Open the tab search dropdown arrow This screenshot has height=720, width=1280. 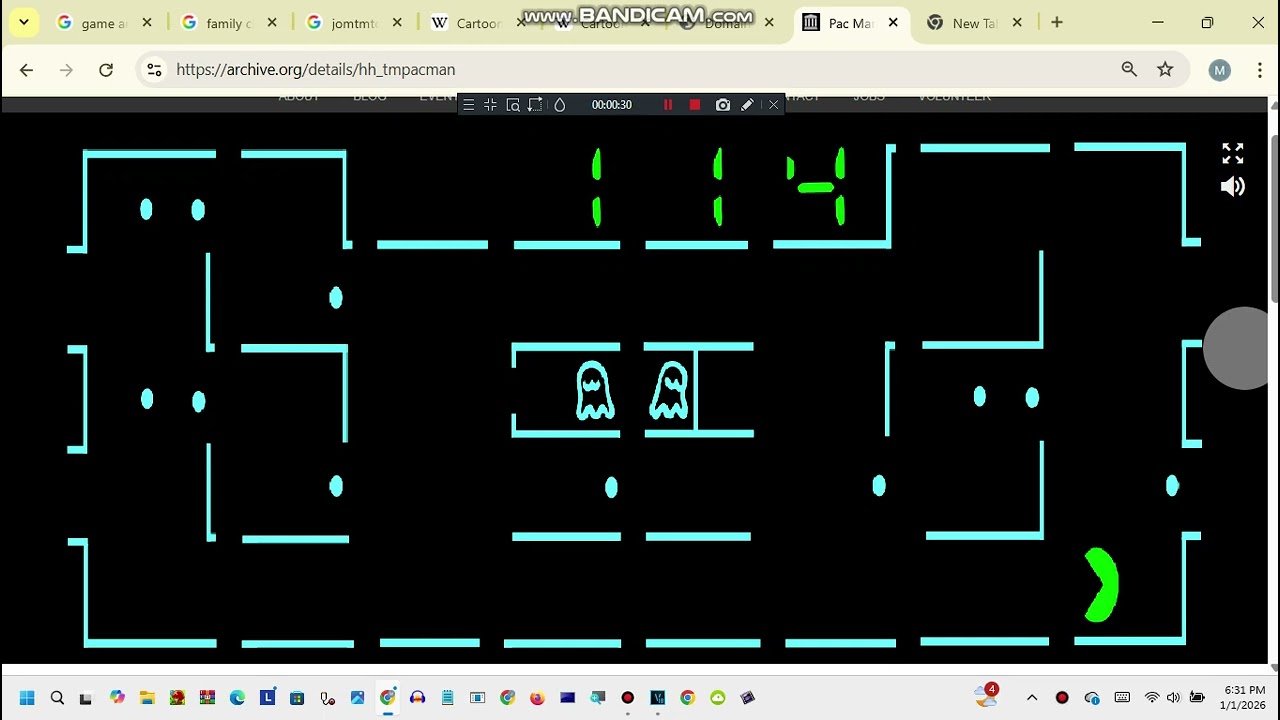(x=24, y=22)
